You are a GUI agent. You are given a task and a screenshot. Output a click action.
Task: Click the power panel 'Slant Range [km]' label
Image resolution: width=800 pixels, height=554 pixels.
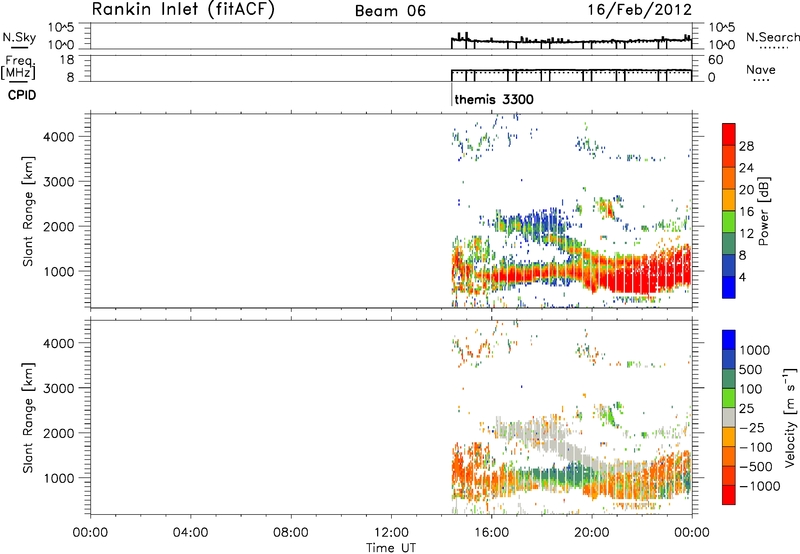28,211
